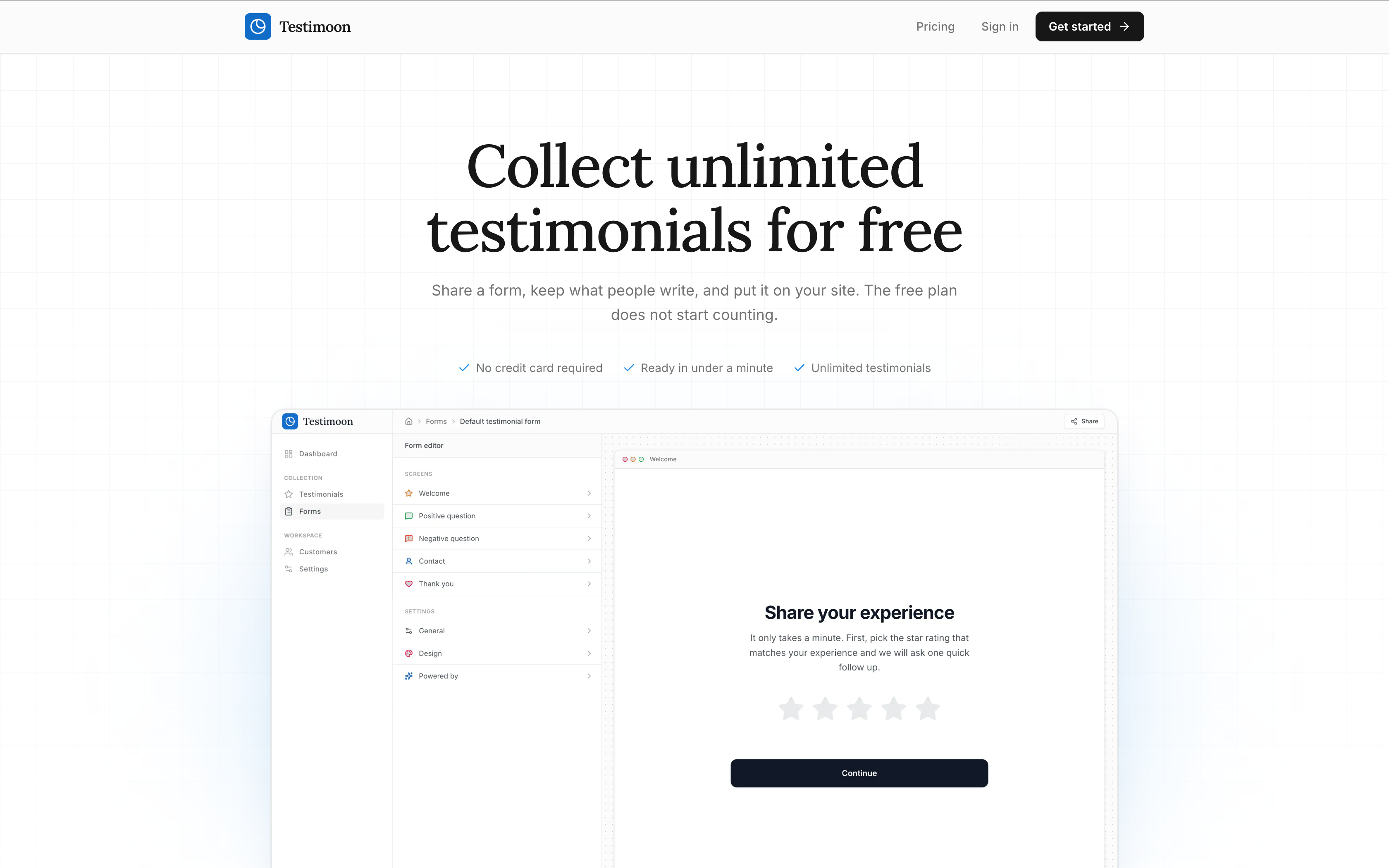Click the Positive question row label

coord(447,516)
